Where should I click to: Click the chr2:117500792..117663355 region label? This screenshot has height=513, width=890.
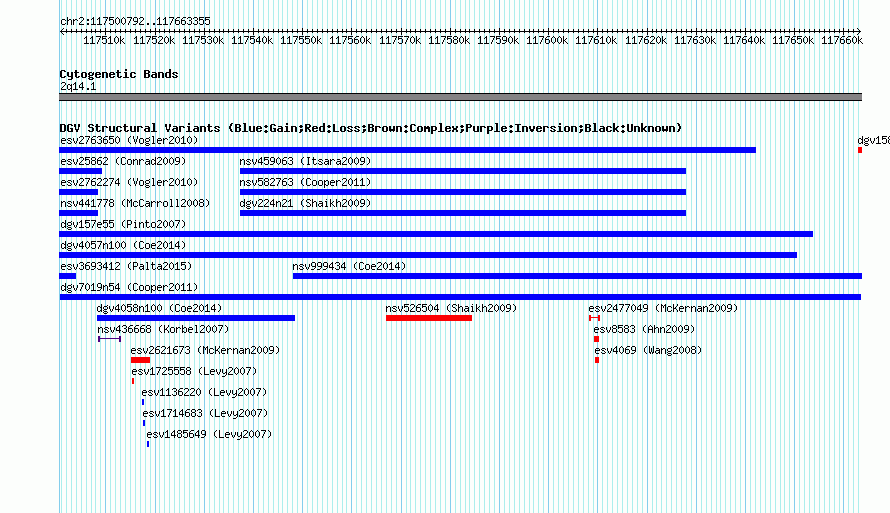click(x=135, y=21)
